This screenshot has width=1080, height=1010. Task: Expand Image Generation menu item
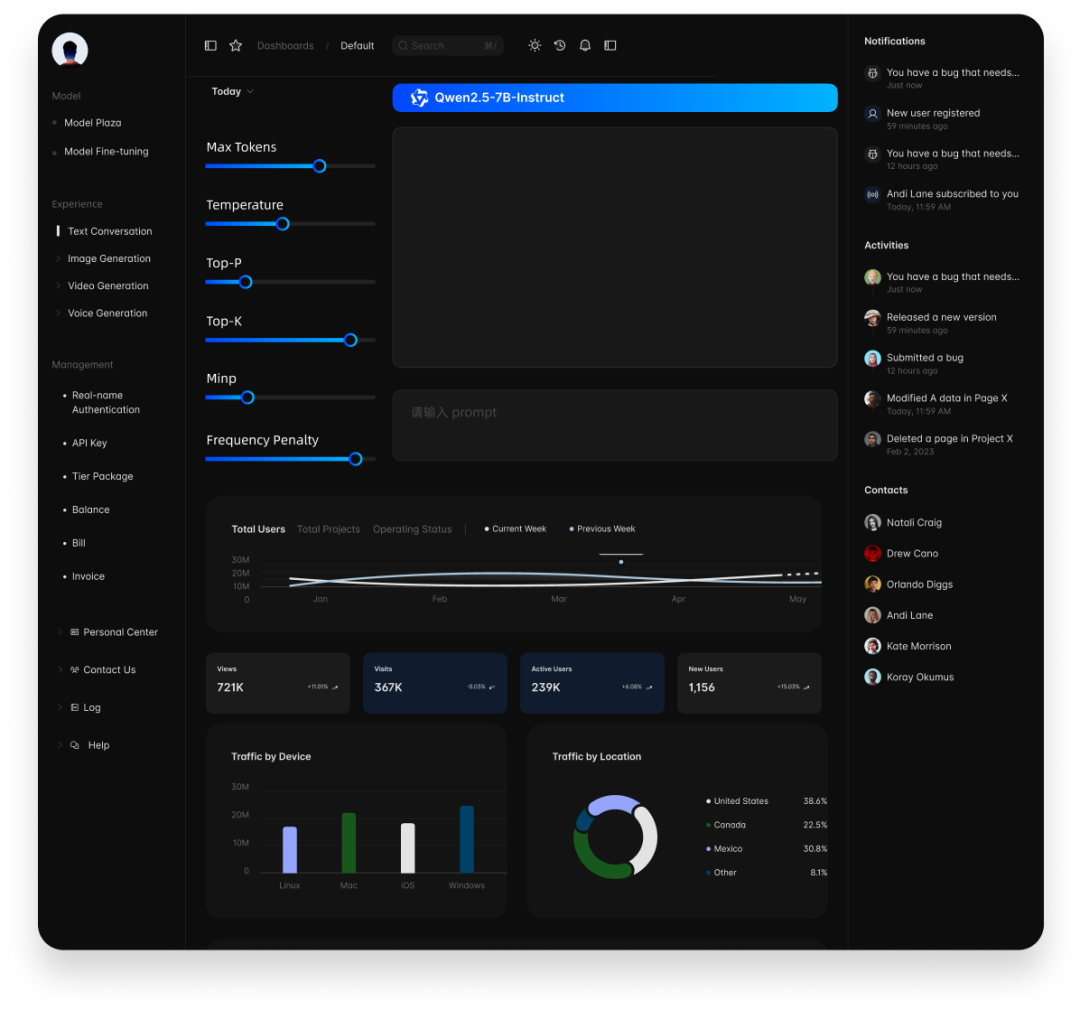point(58,258)
